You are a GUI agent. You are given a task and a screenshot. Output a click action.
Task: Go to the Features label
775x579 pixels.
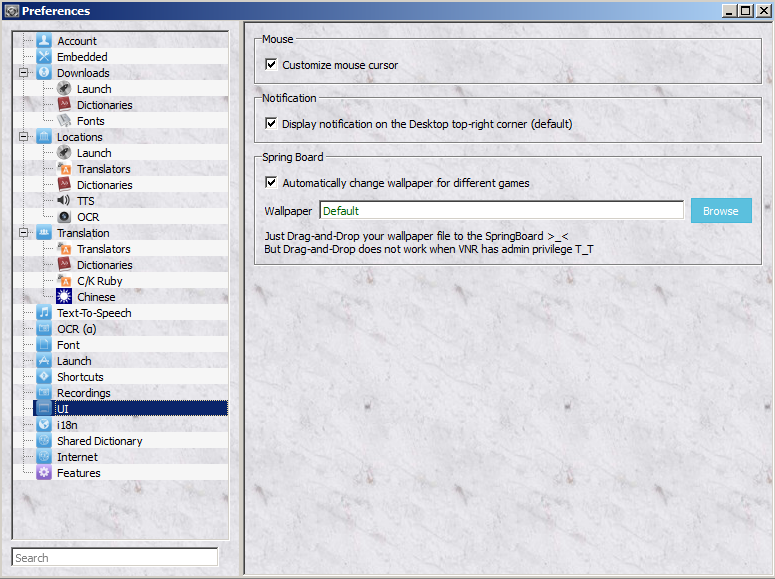[79, 473]
